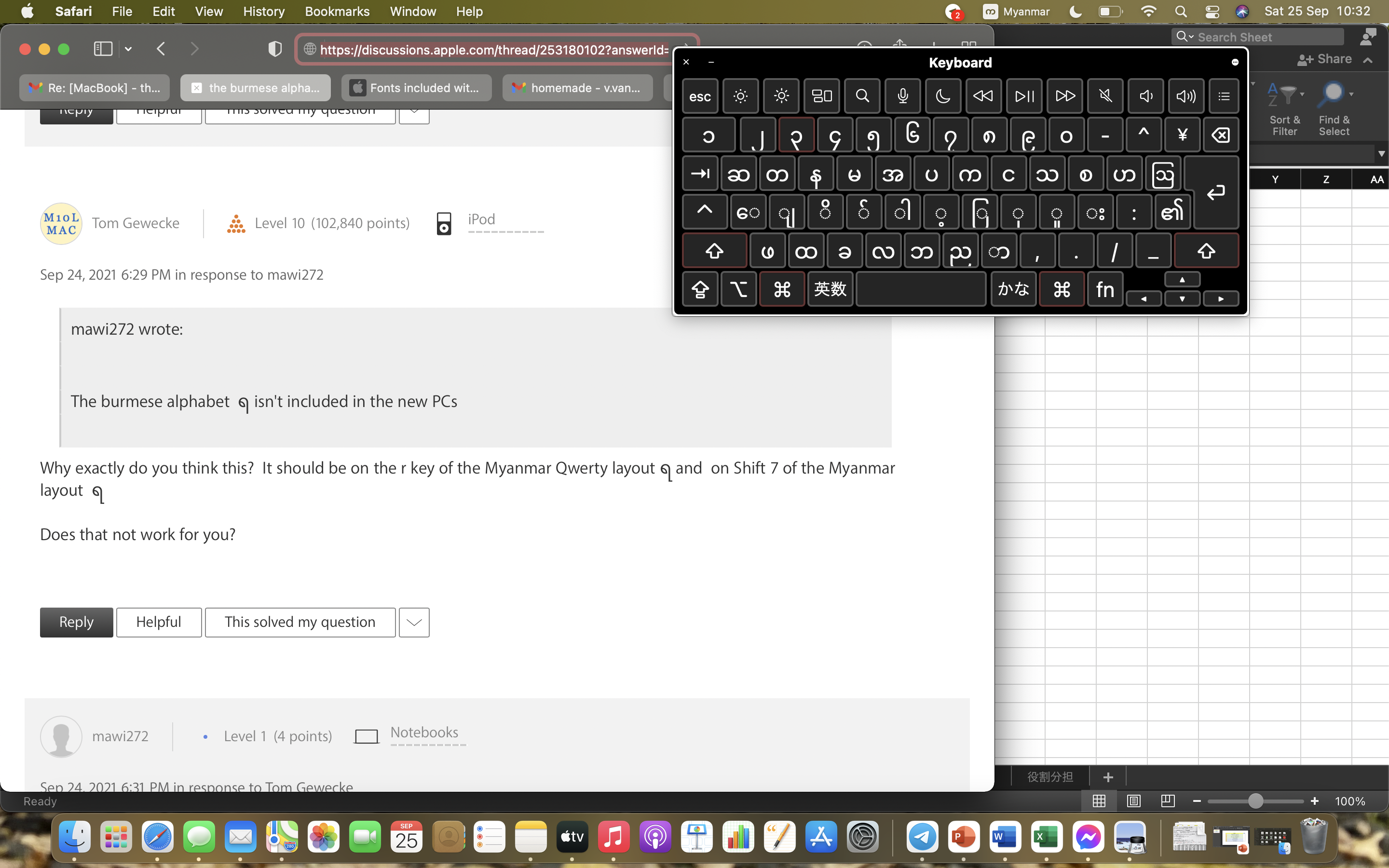This screenshot has width=1389, height=868.
Task: Toggle the left shift key on keyboard
Action: tap(714, 251)
